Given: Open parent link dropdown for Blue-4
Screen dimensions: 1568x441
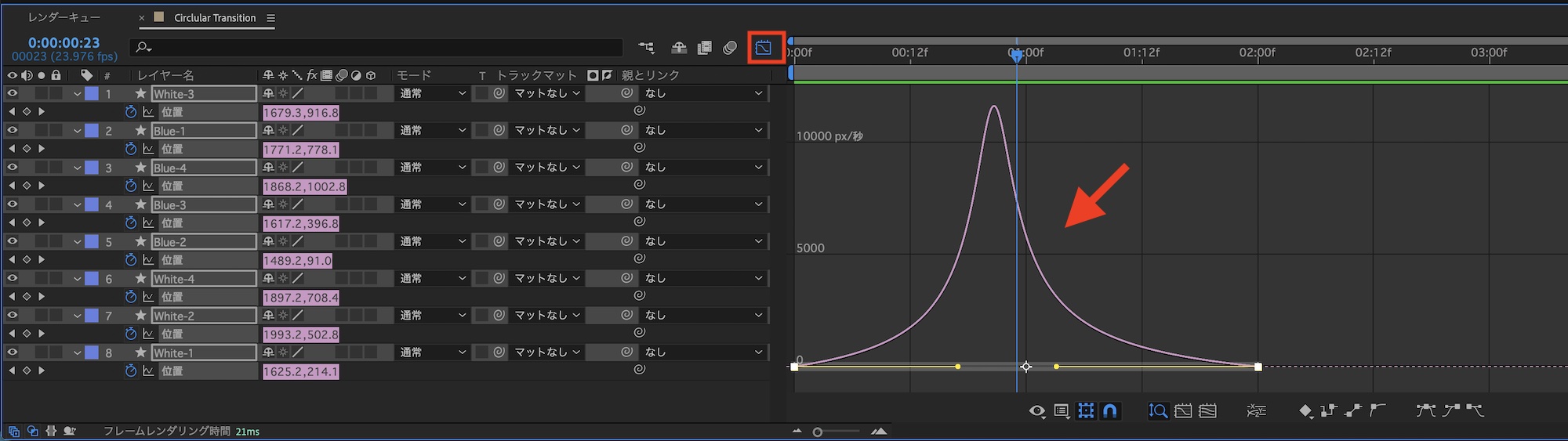Looking at the screenshot, I should coord(702,167).
